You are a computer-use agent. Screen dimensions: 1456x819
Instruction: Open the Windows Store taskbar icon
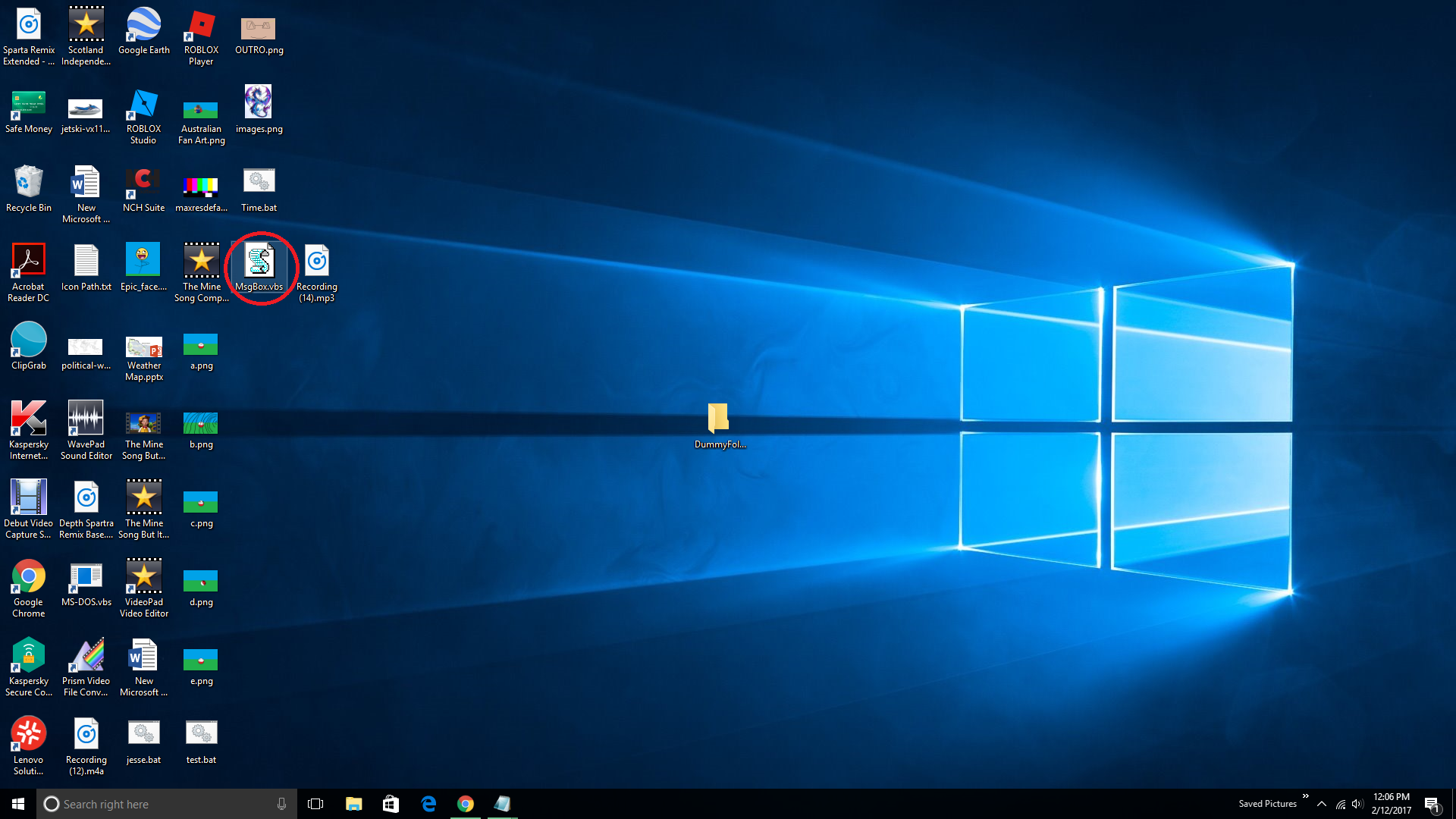391,804
